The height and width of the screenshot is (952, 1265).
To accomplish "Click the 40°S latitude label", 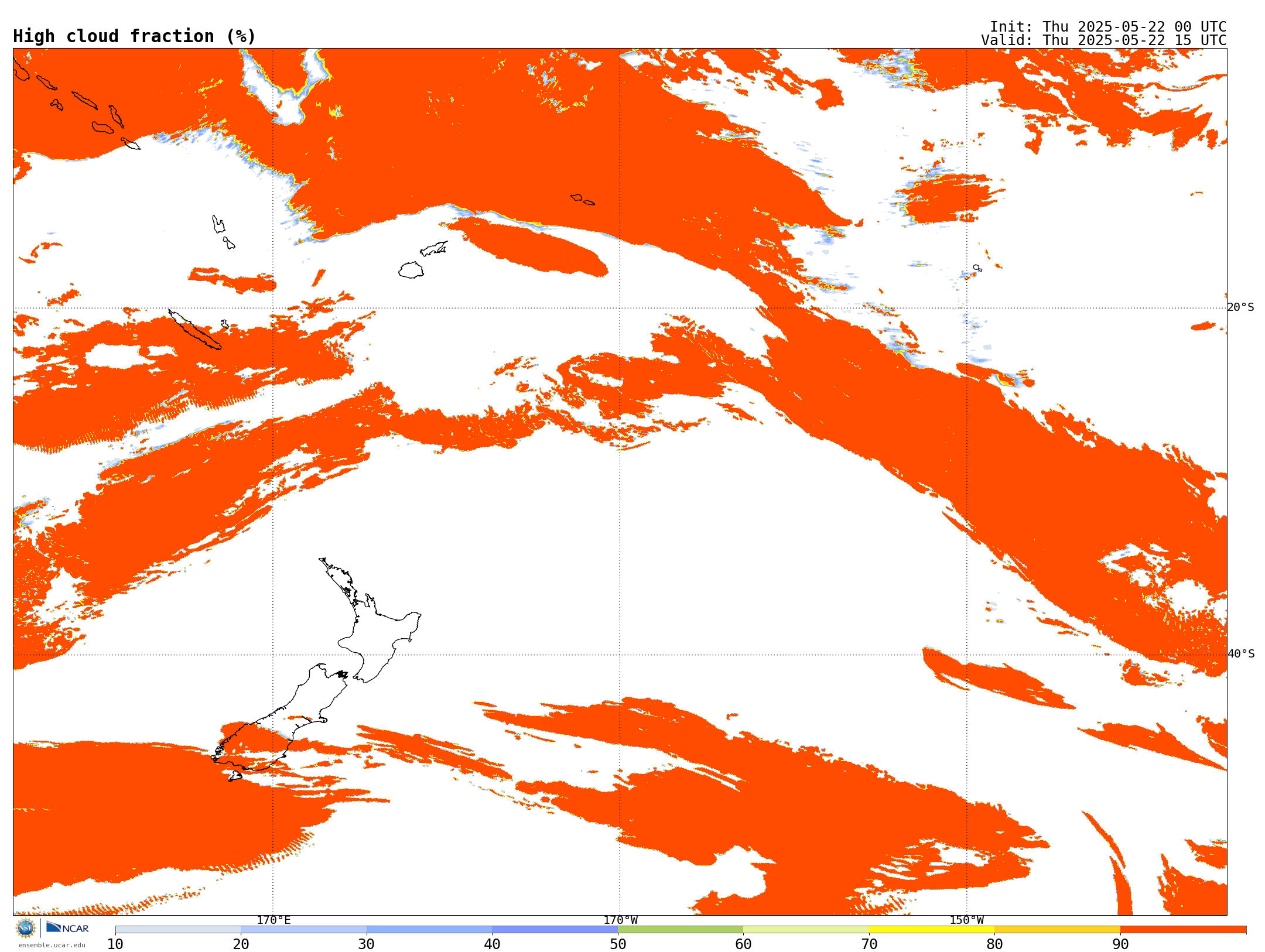I will pyautogui.click(x=1240, y=654).
